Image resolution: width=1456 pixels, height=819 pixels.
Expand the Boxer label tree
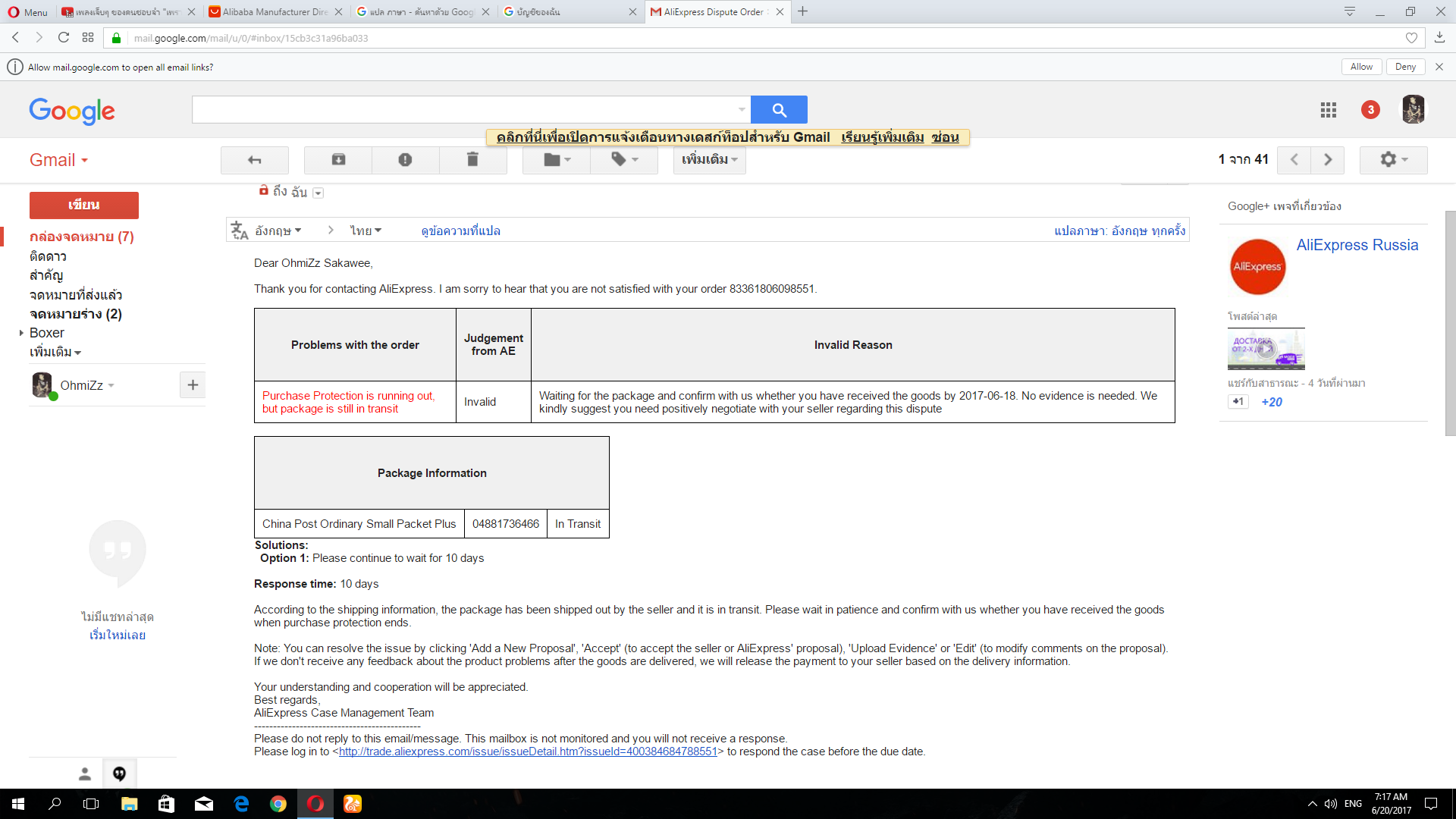(x=21, y=333)
